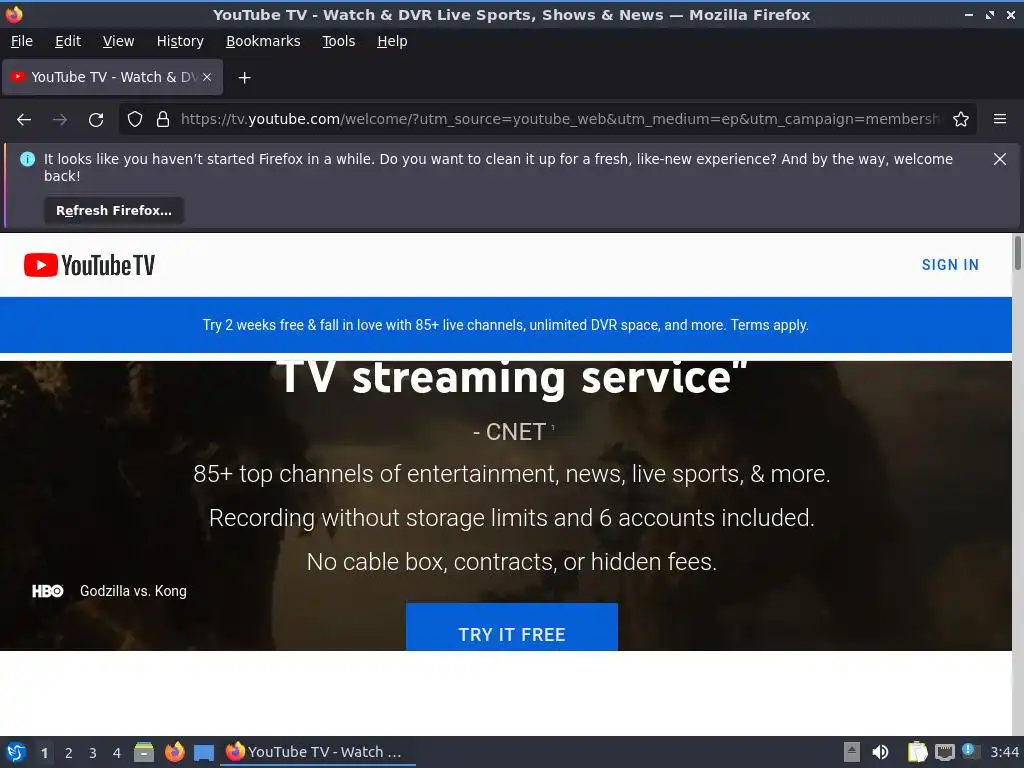The width and height of the screenshot is (1024, 768).
Task: Switch to workspace 4
Action: pos(117,753)
